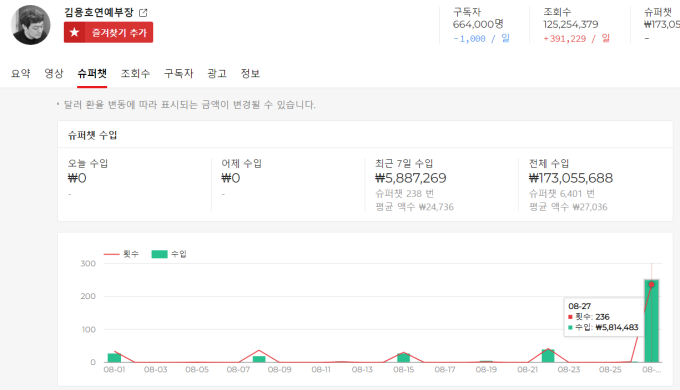Open the 조회수 tab
Screen dimensions: 680x390
(x=135, y=73)
